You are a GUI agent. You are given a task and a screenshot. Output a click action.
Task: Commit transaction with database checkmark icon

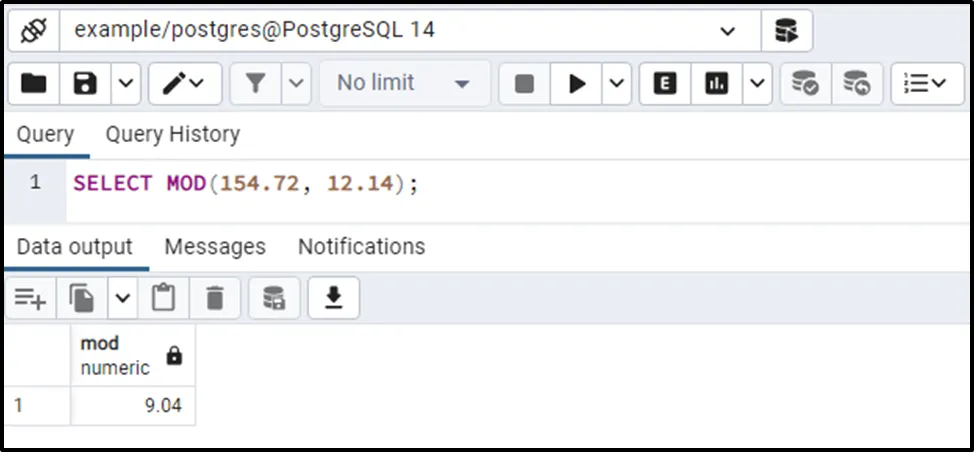point(806,83)
